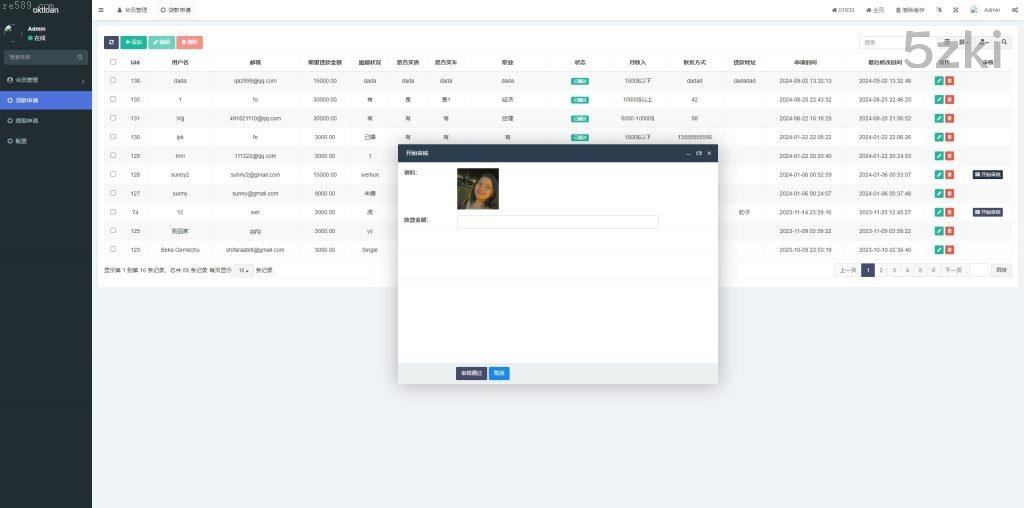Image resolution: width=1024 pixels, height=508 pixels.
Task: Click the 审核通过 approve button in dialog
Action: coord(471,373)
